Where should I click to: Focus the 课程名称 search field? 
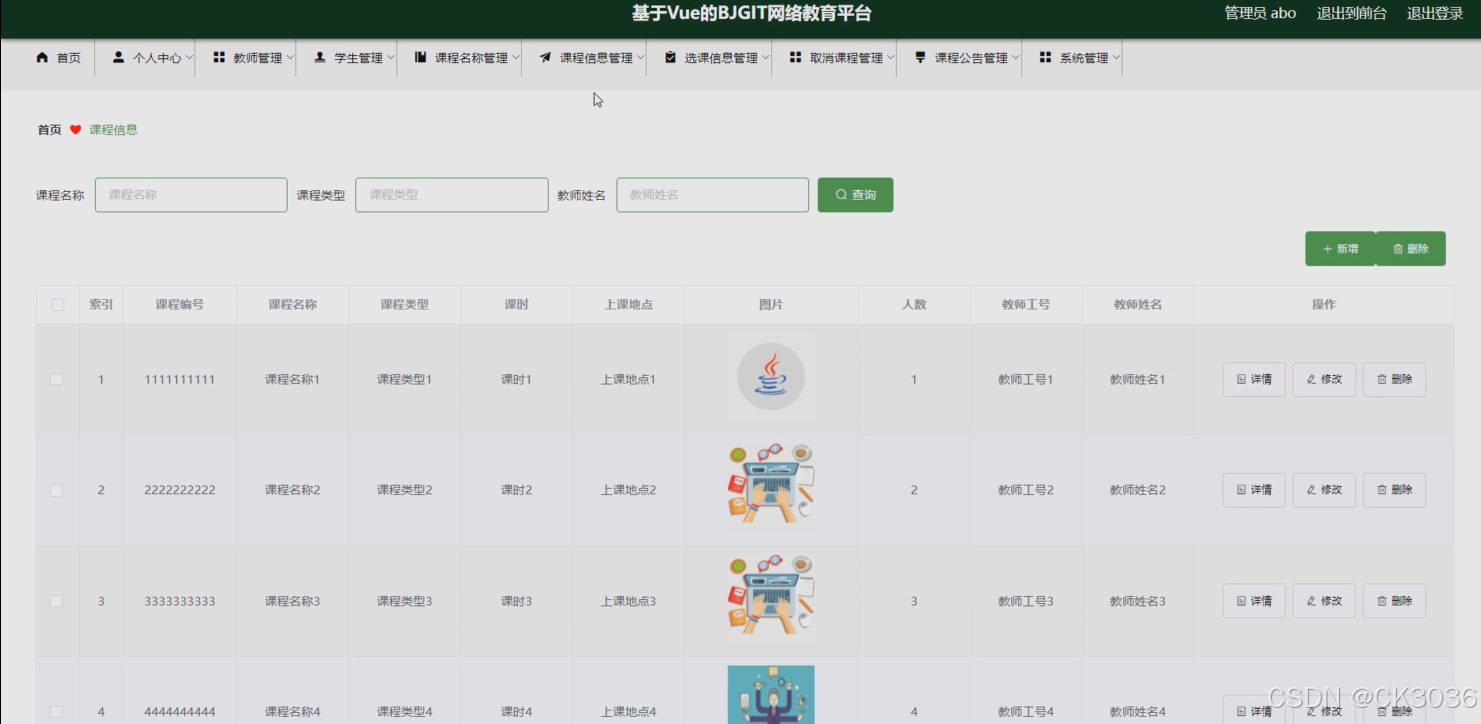coord(191,195)
